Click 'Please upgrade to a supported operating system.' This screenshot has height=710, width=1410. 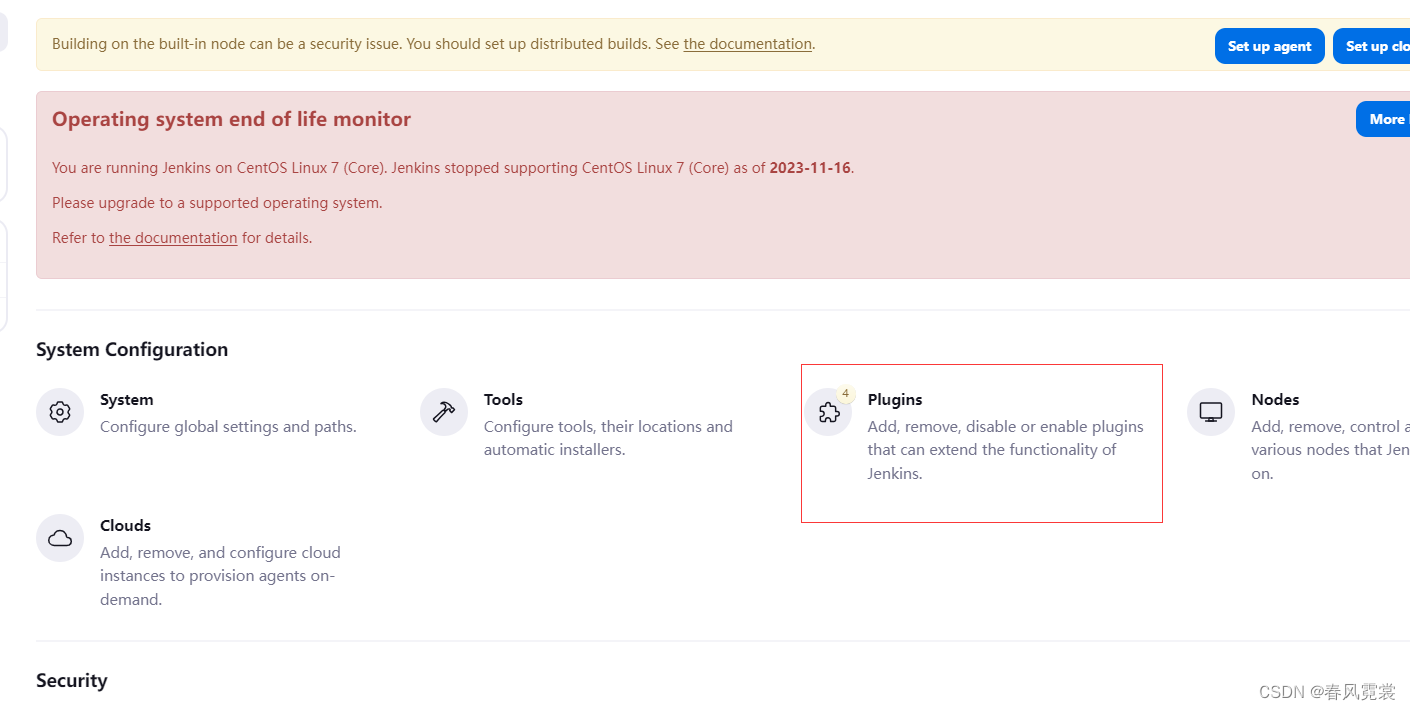217,203
